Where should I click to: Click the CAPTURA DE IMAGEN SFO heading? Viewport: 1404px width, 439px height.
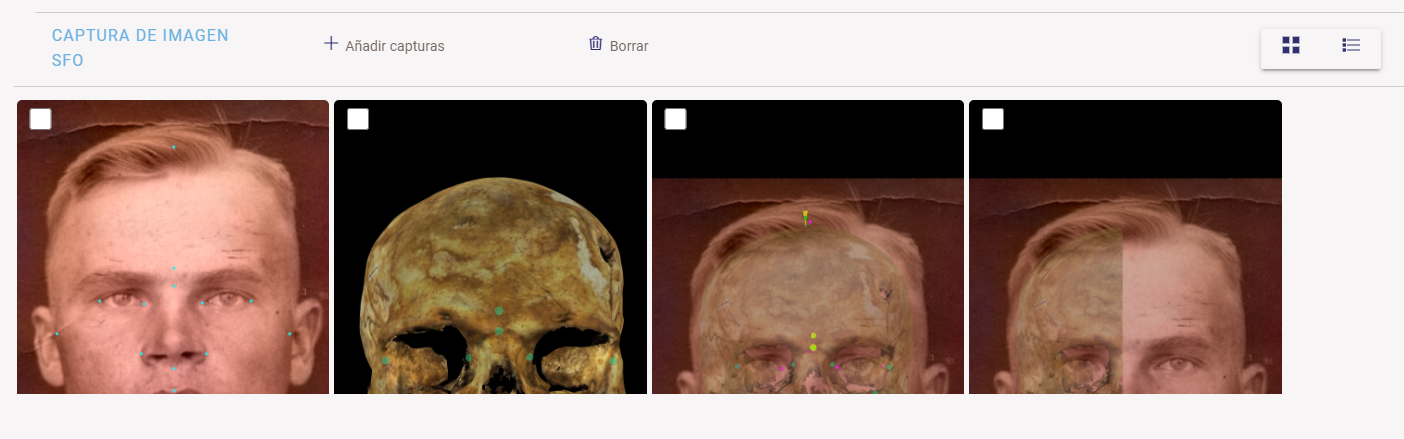140,48
